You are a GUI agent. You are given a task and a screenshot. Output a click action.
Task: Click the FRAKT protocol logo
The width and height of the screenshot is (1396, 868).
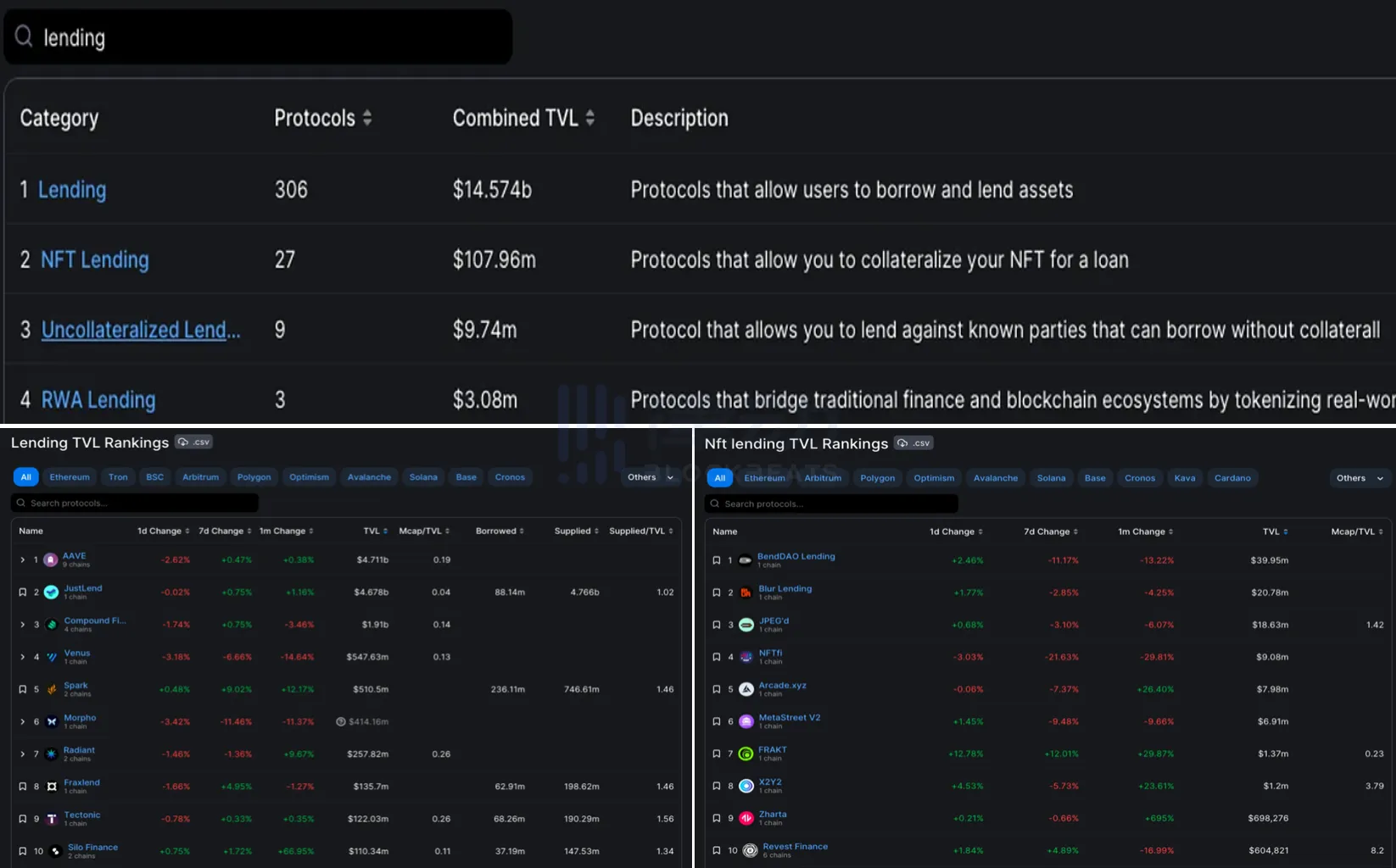tap(746, 754)
